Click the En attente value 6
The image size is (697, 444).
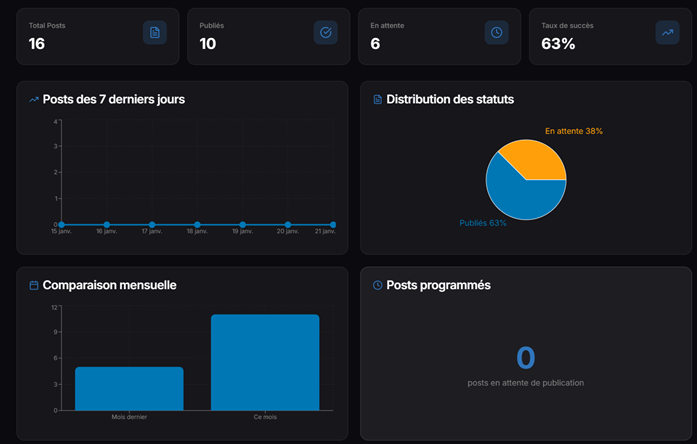[x=375, y=44]
